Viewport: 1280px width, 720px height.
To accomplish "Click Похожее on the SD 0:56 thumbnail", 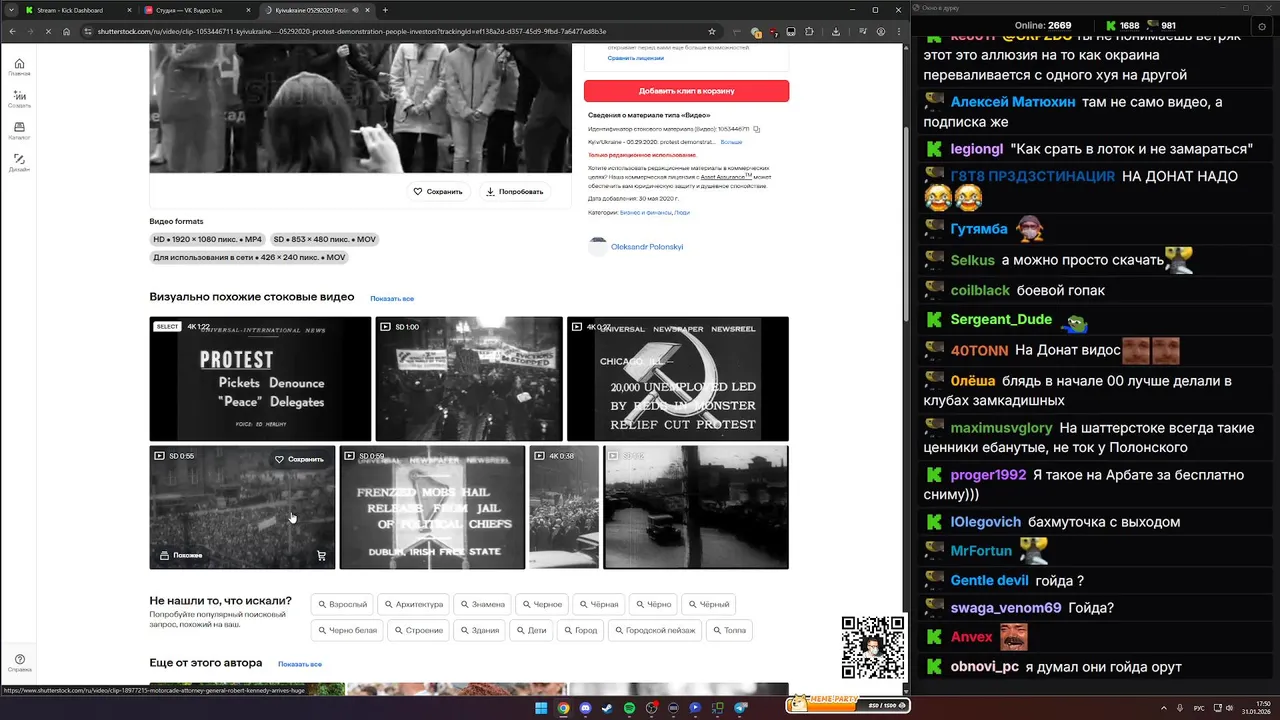I will (x=181, y=555).
